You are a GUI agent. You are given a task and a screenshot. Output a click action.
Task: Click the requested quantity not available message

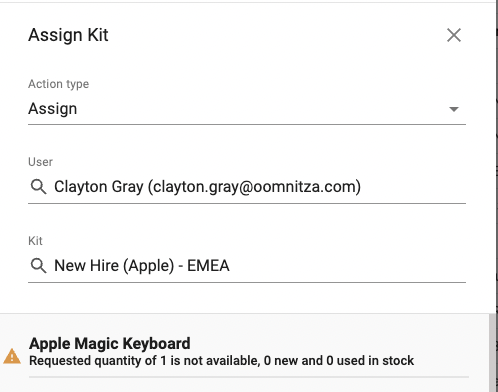tap(221, 361)
